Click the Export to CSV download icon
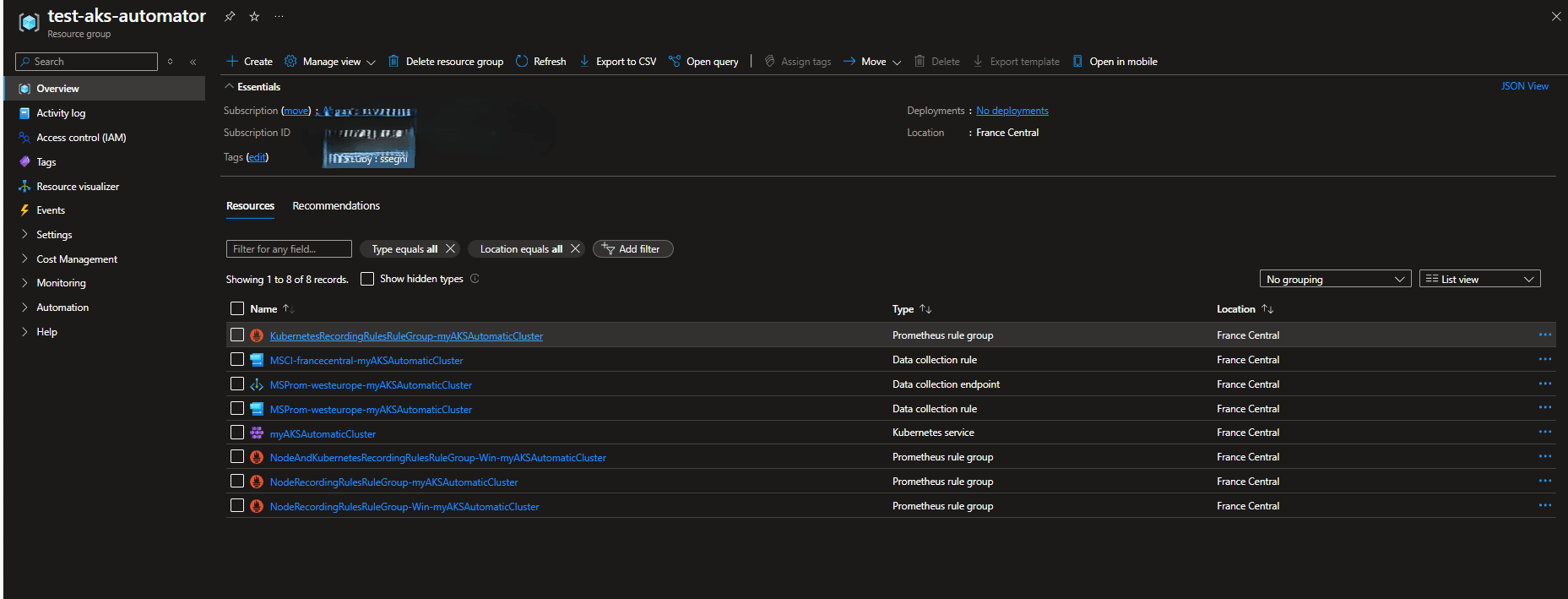The width and height of the screenshot is (1568, 599). point(584,61)
